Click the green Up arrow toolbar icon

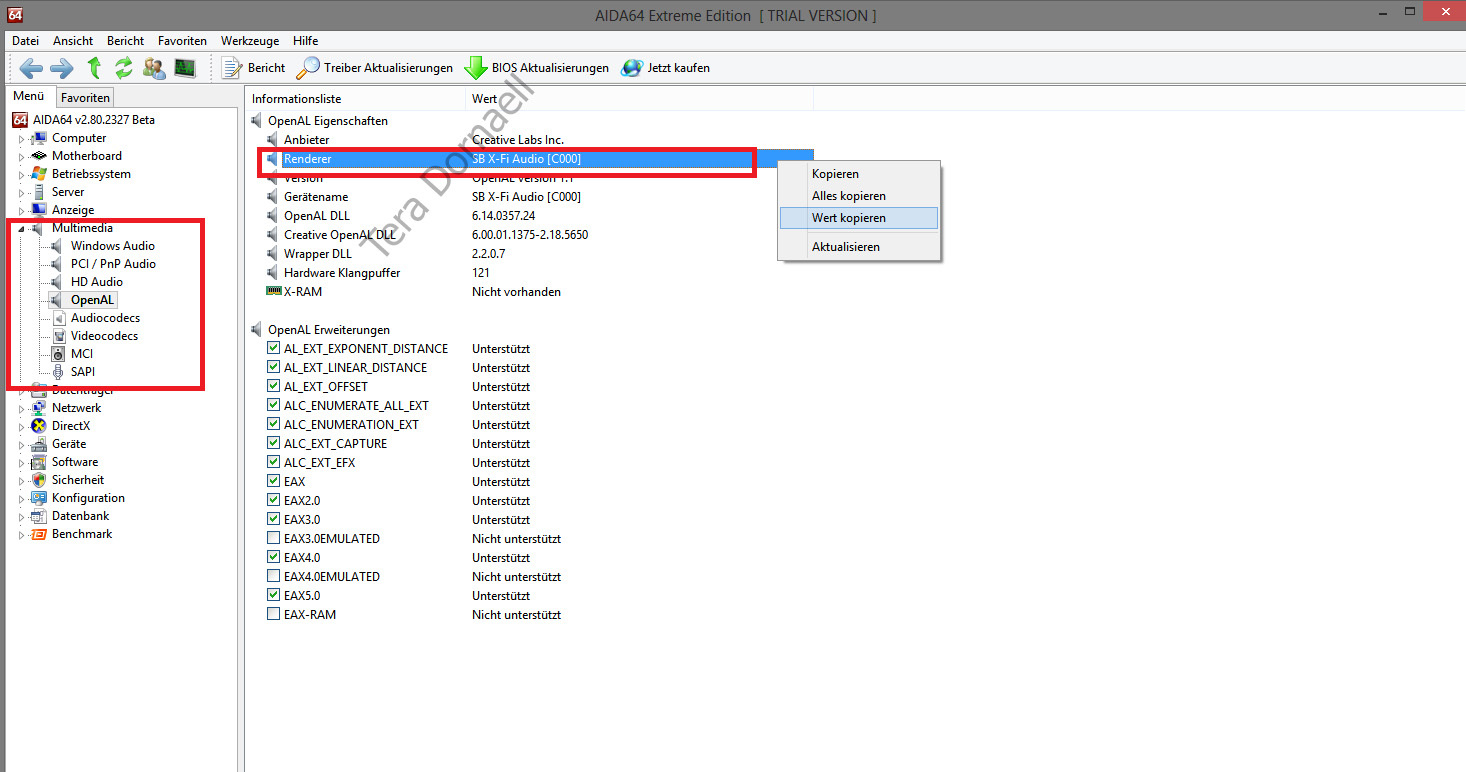pos(95,68)
